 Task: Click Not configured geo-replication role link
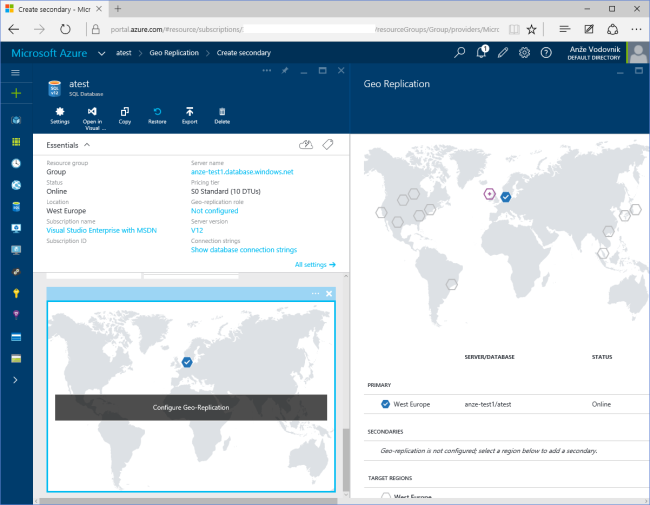215,211
